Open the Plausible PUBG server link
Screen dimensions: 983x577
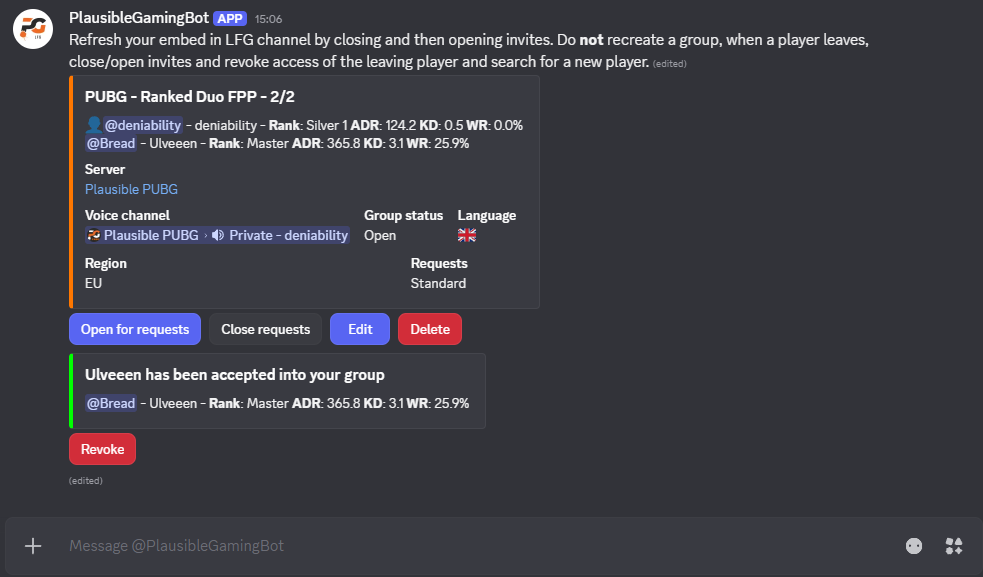pos(131,189)
